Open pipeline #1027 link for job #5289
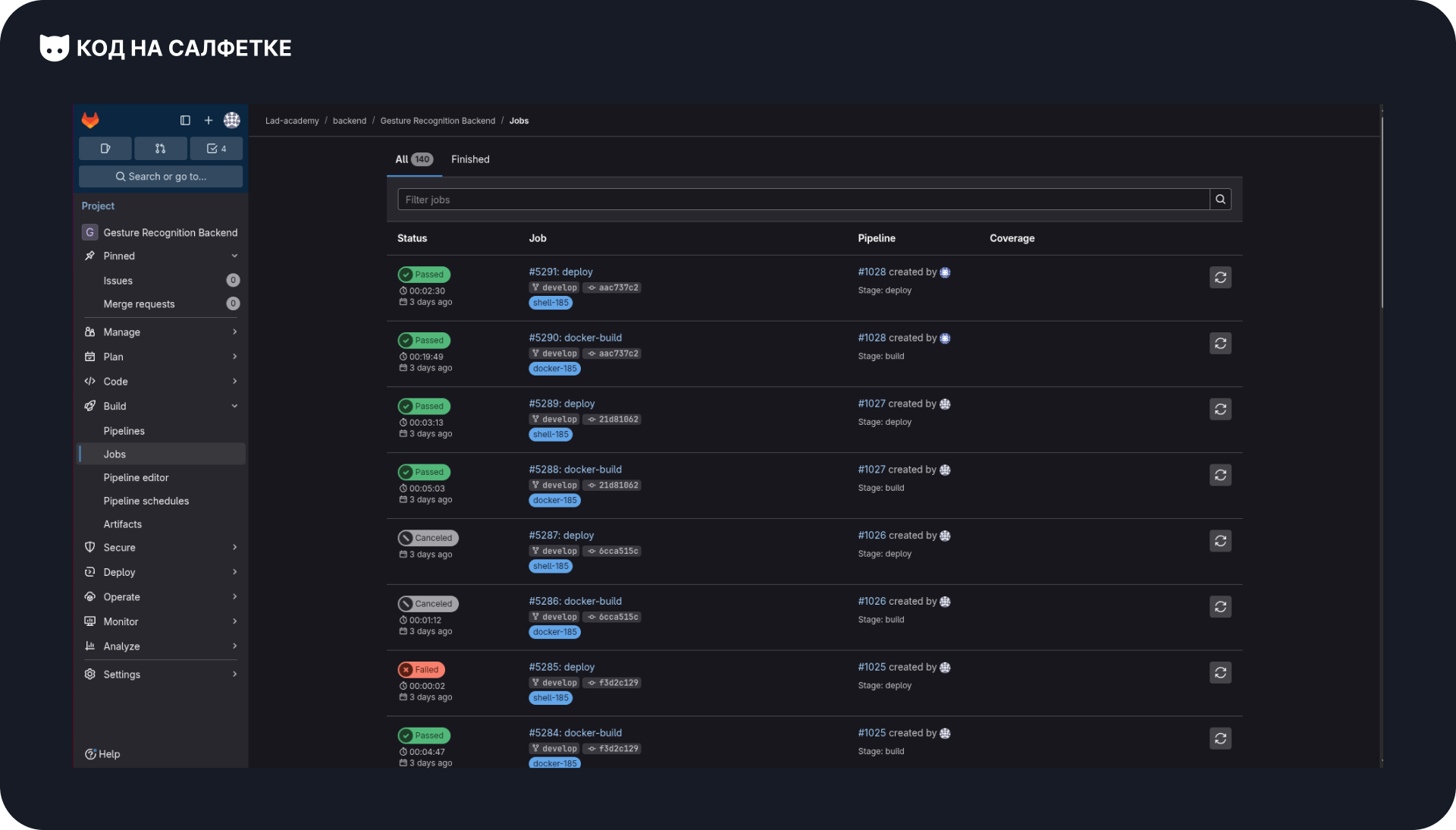The width and height of the screenshot is (1456, 830). tap(871, 404)
